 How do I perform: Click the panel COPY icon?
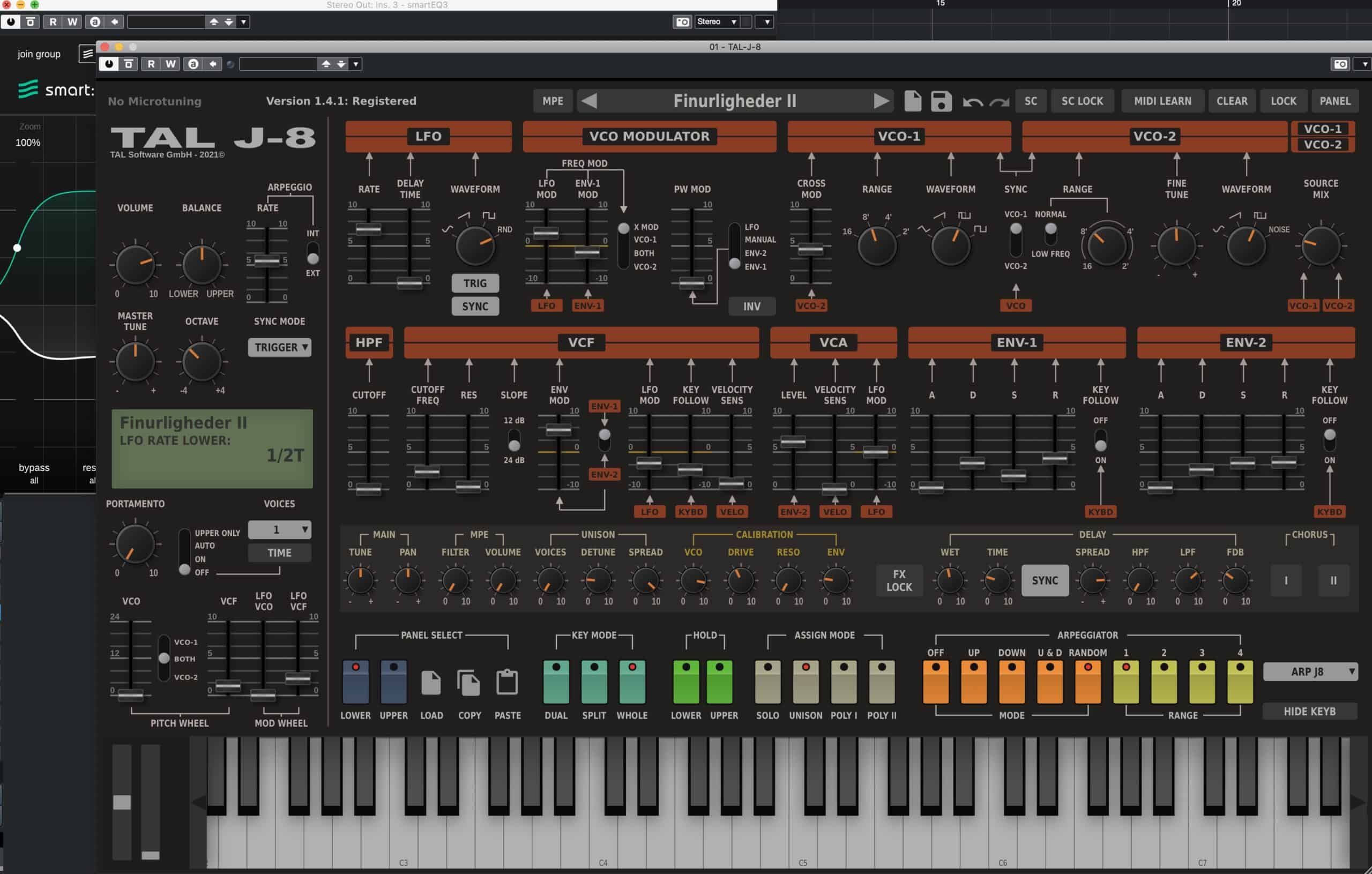(469, 682)
